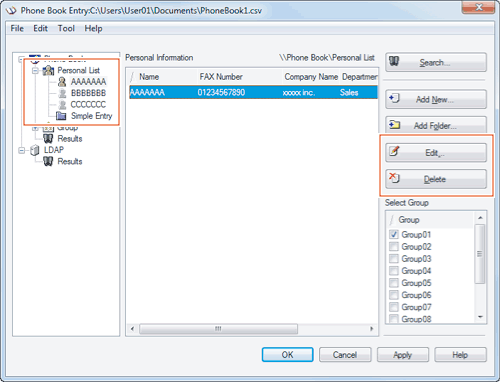Click the binoculars icon under LDAP
The image size is (500, 382).
[48, 162]
